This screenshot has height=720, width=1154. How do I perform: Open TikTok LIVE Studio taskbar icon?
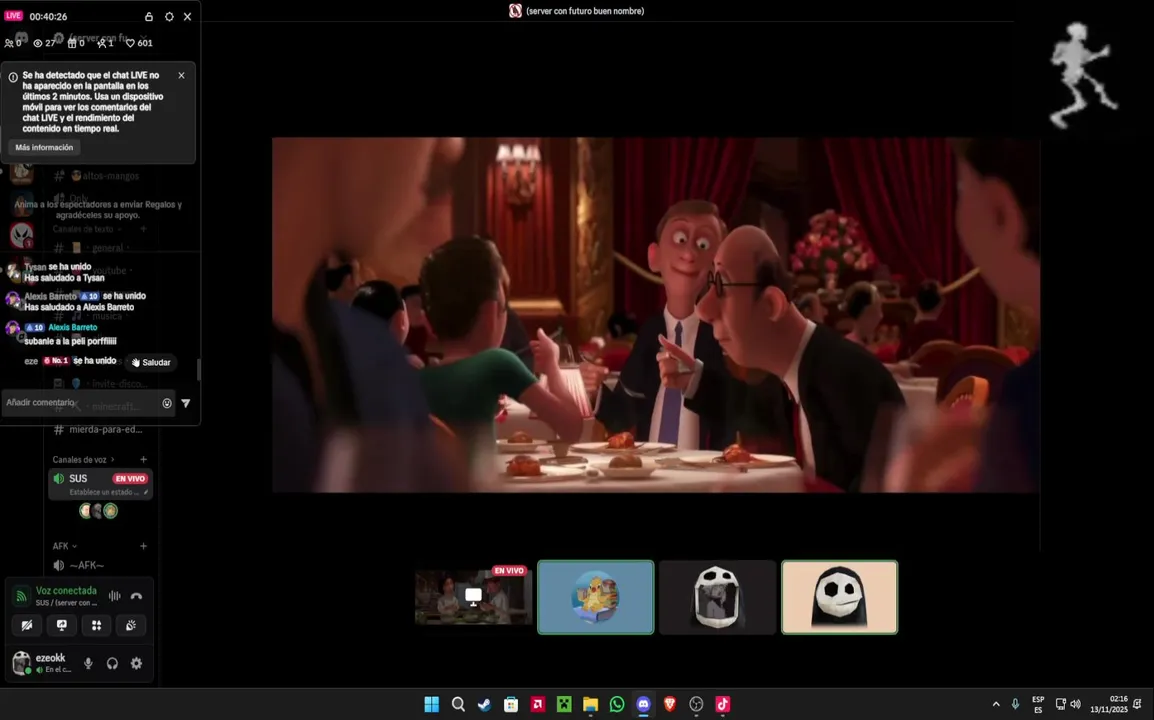pyautogui.click(x=723, y=705)
